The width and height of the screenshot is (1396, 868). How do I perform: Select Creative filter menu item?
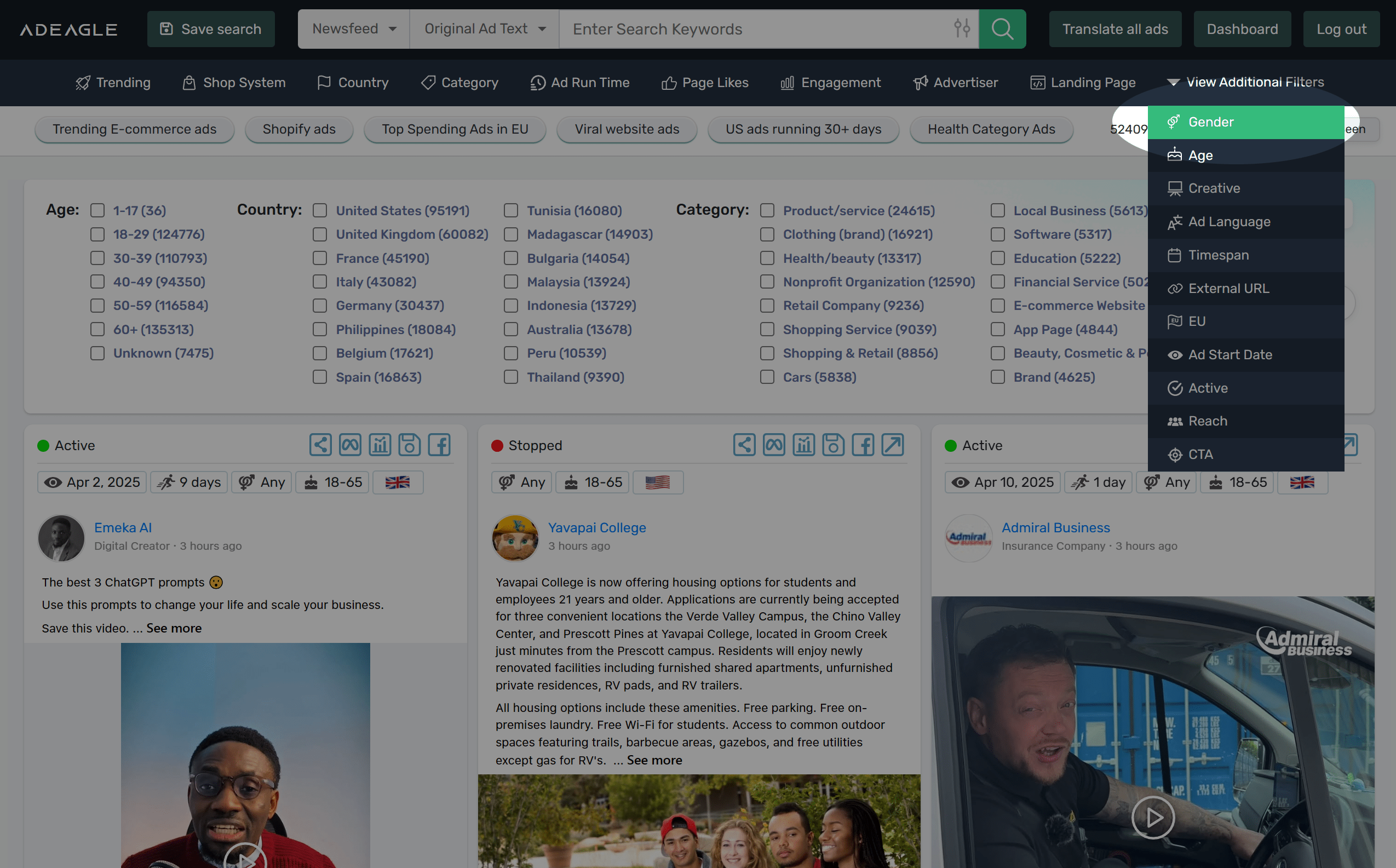(x=1245, y=188)
